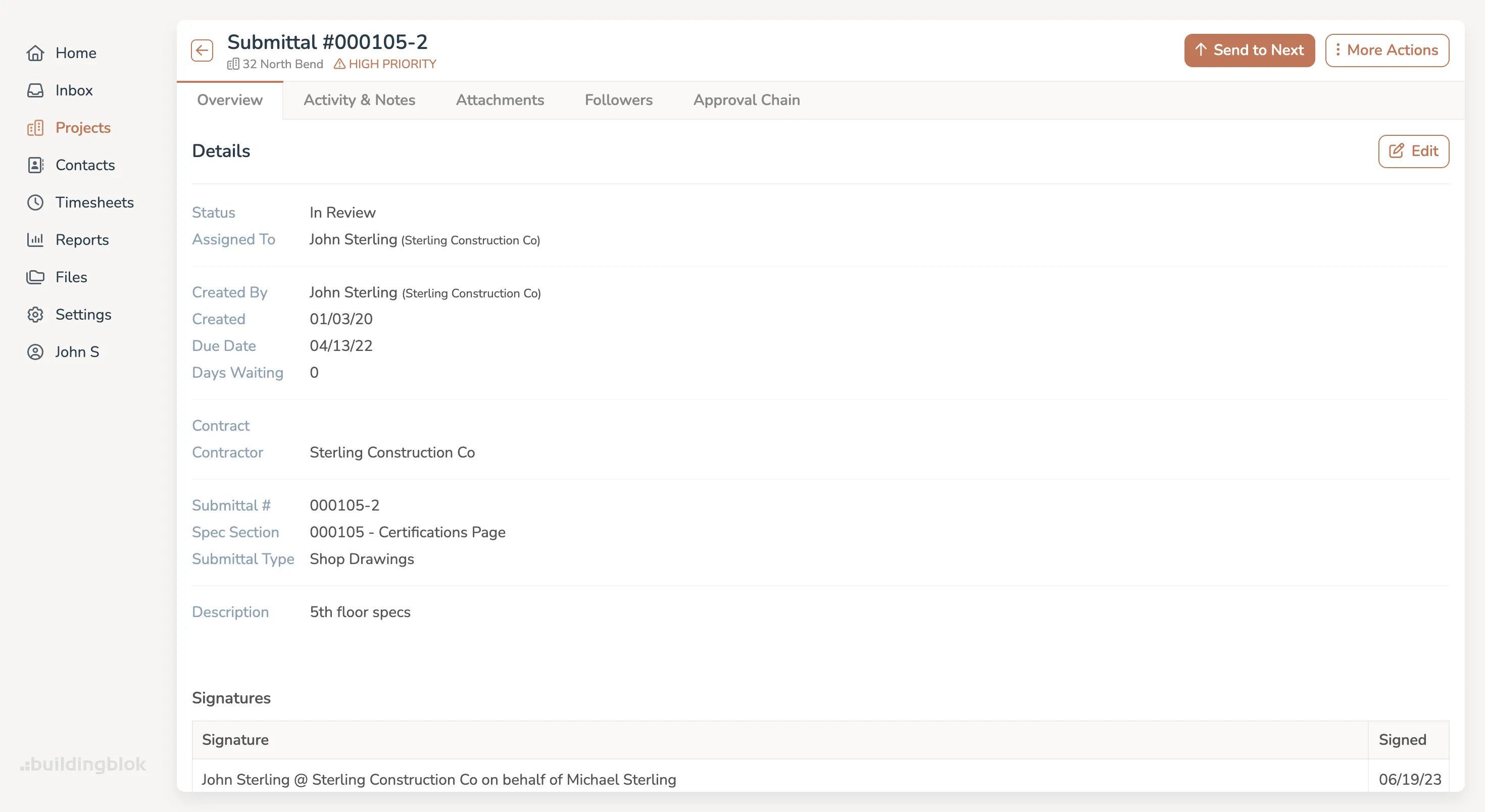The image size is (1485, 812).
Task: Open the John S profile icon
Action: point(35,351)
